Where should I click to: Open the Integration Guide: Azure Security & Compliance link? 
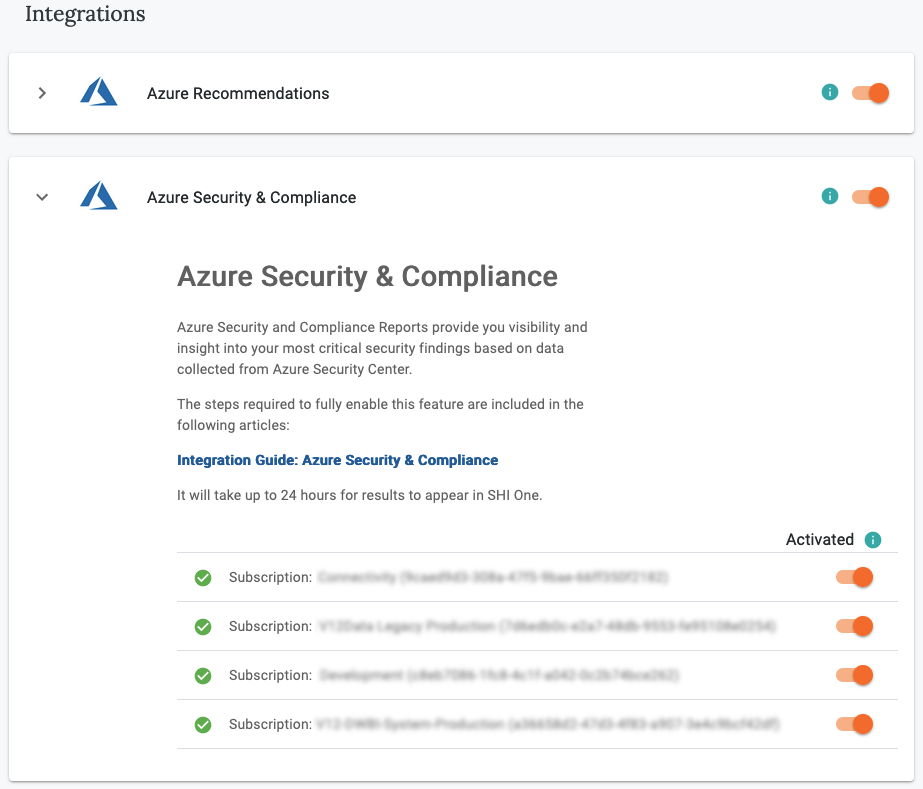337,460
